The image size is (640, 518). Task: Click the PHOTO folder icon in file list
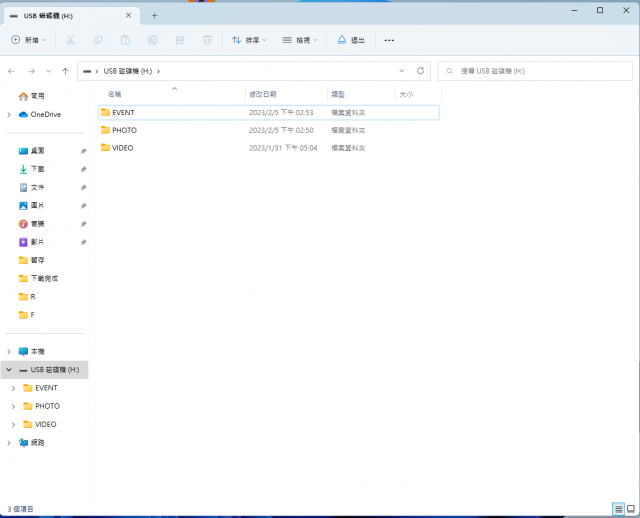[105, 130]
